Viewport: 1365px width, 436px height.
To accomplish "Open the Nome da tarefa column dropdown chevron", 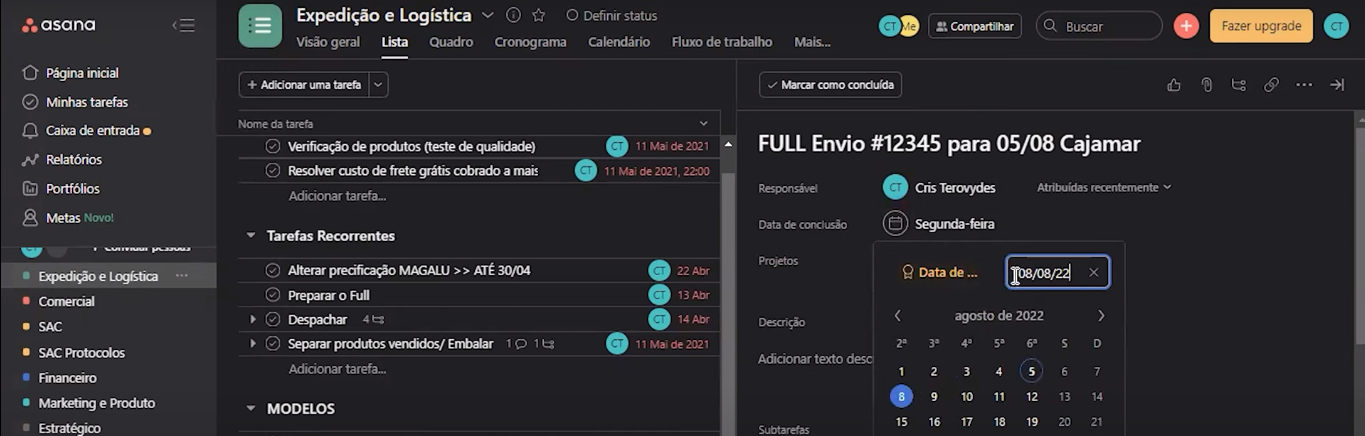I will point(704,124).
